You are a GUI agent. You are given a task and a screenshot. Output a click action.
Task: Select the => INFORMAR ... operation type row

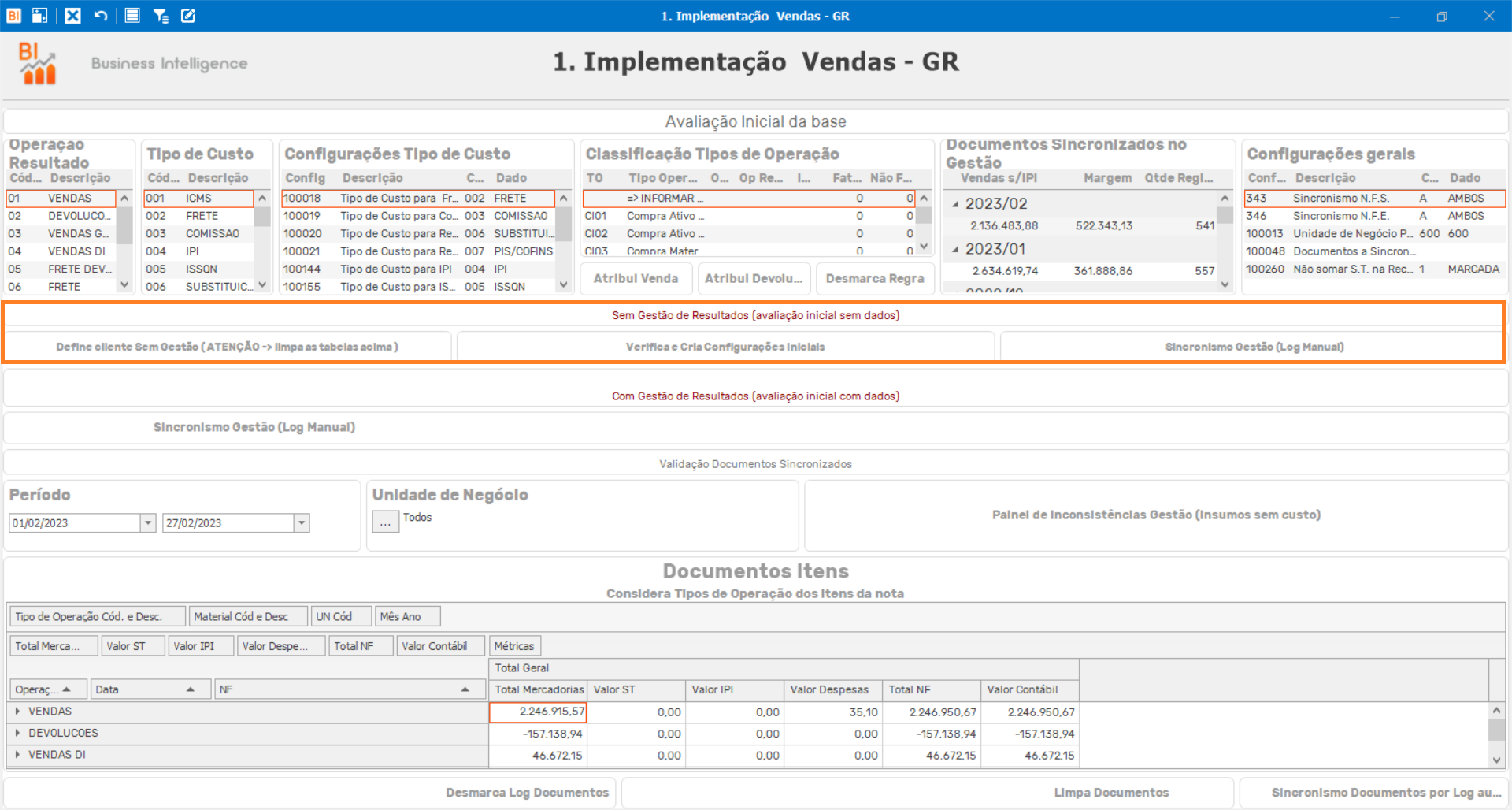(749, 199)
